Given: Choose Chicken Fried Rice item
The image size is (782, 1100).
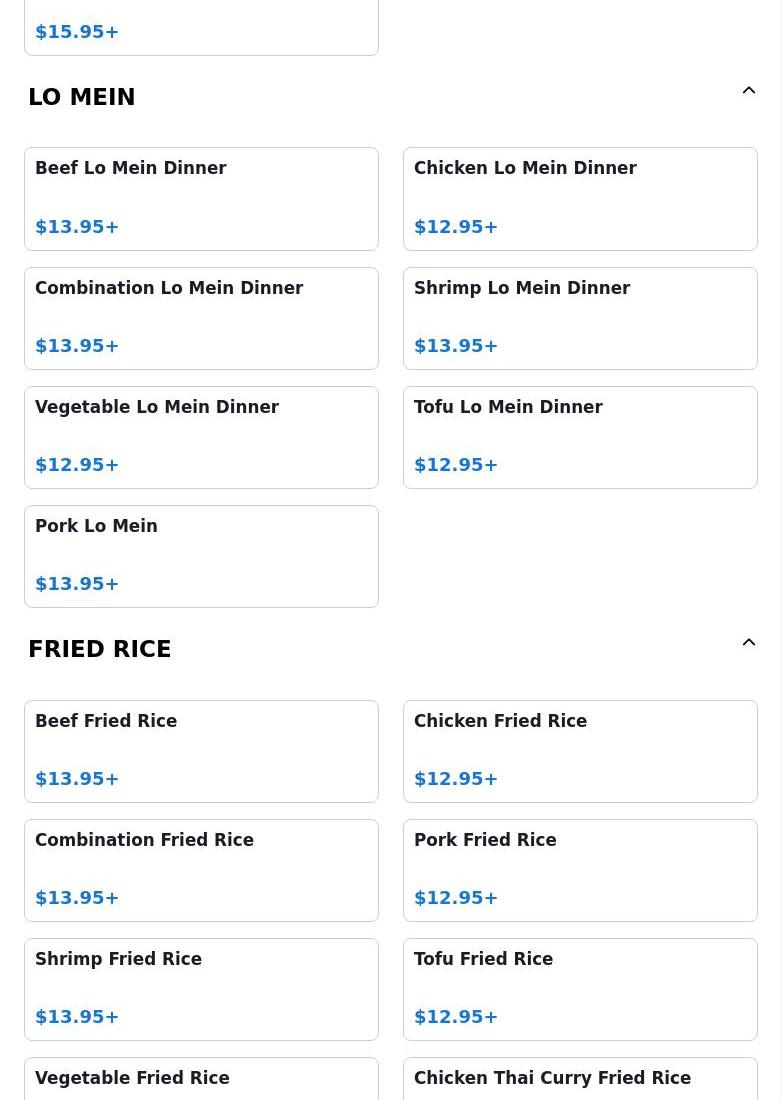Looking at the screenshot, I should [x=580, y=751].
